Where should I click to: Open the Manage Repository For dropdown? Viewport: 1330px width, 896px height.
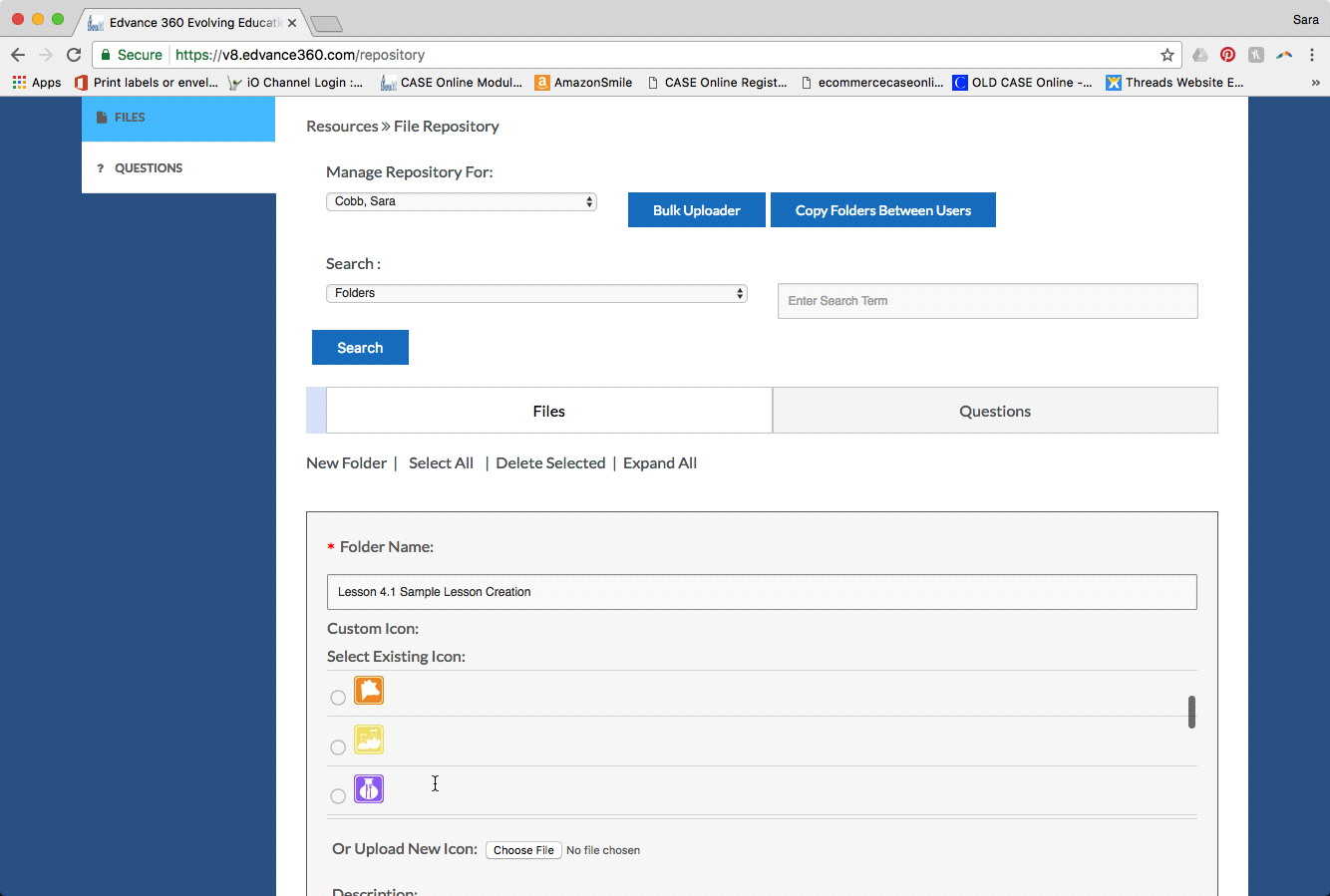tap(462, 201)
